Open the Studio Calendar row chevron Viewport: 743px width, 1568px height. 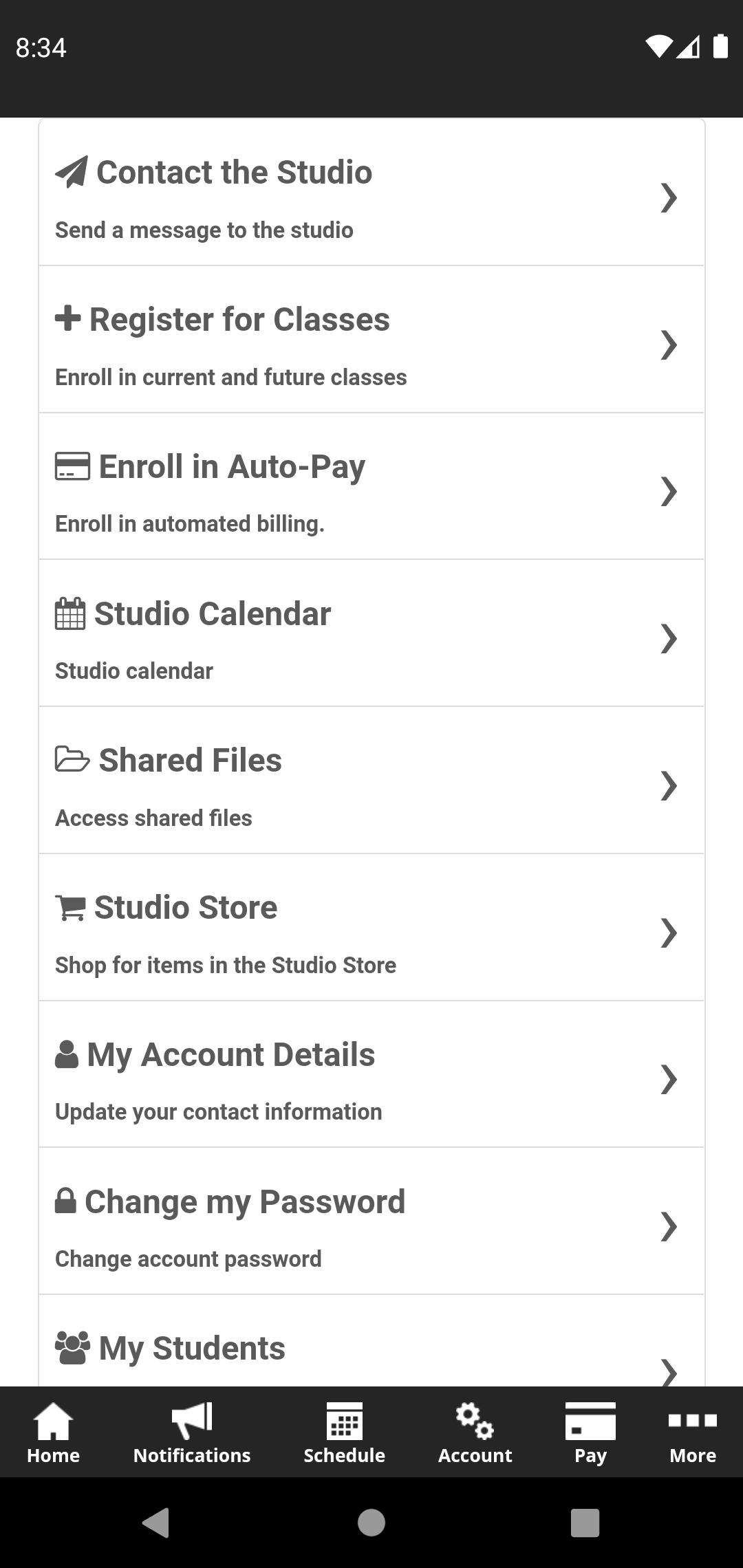click(x=669, y=639)
